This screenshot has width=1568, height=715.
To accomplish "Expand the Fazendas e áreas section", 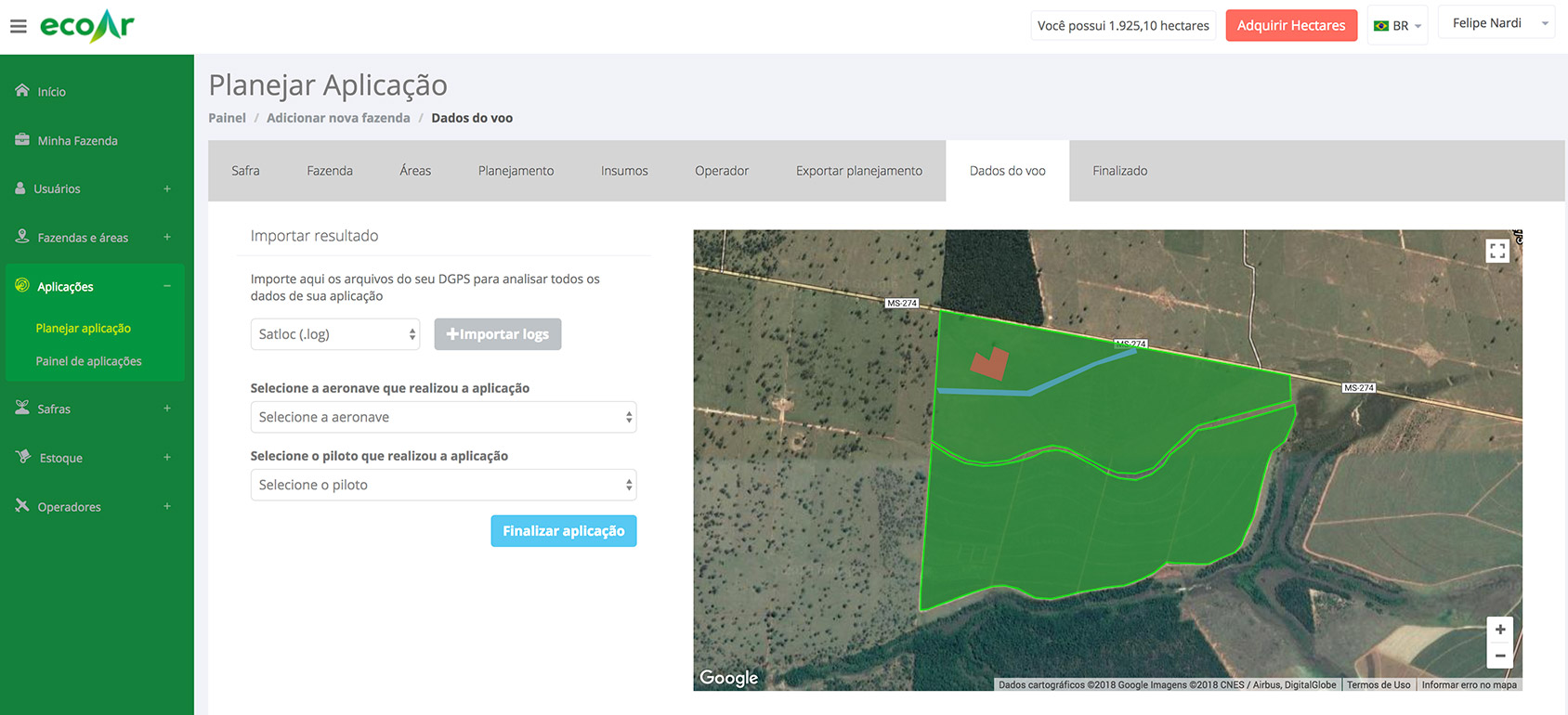I will (167, 238).
